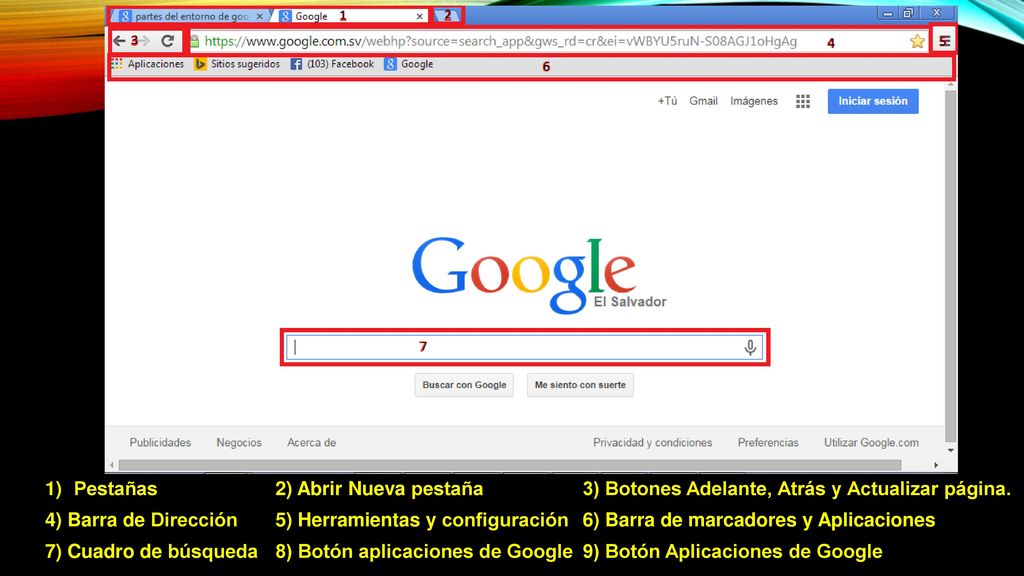Click the forward navigation arrow
The width and height of the screenshot is (1024, 576).
click(x=145, y=41)
